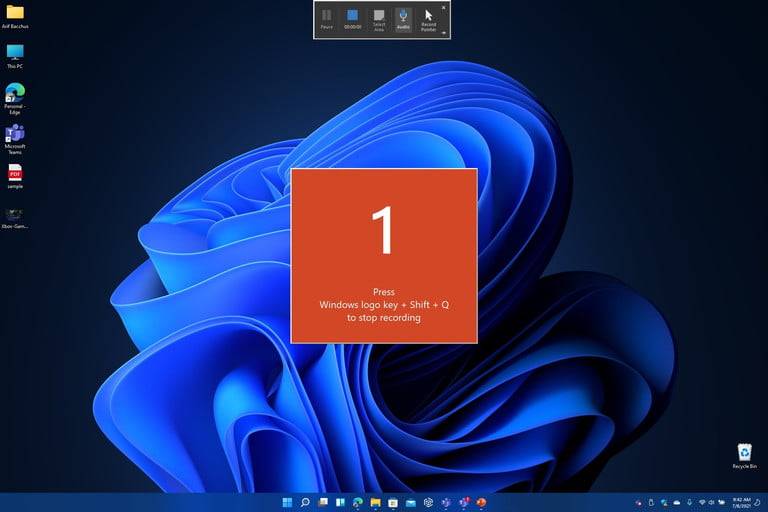Open Settings gear icon in taskbar

428,502
